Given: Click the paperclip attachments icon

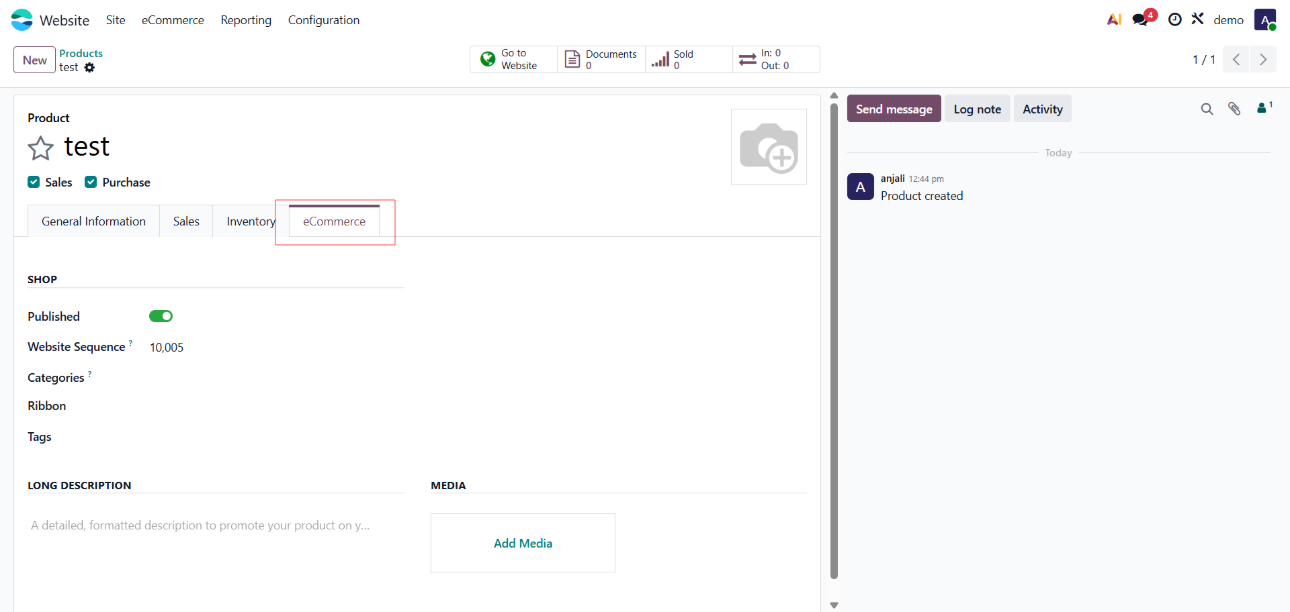Looking at the screenshot, I should [x=1234, y=109].
